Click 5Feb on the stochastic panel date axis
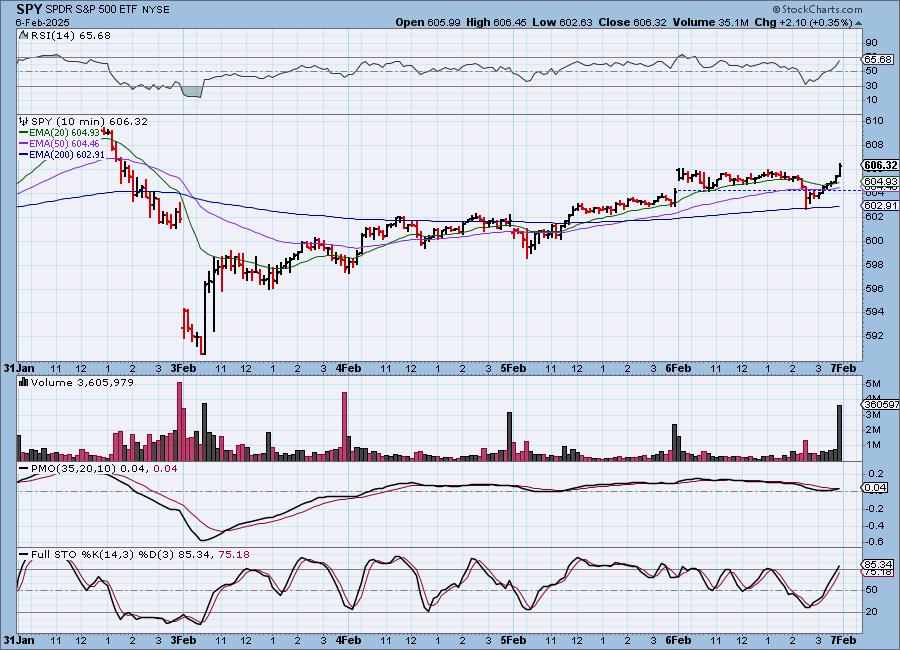 [513, 640]
